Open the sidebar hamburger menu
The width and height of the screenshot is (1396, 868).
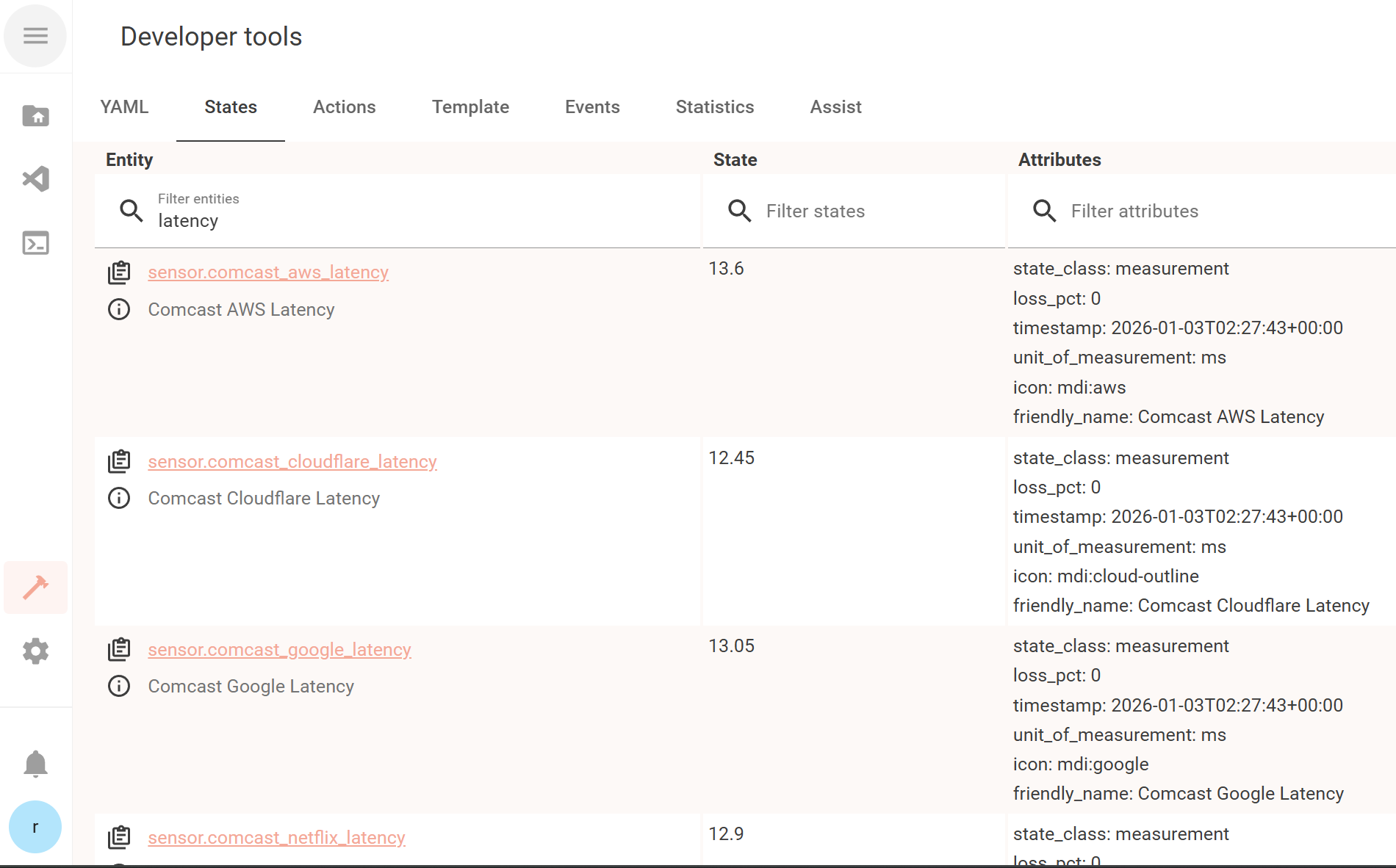coord(35,36)
